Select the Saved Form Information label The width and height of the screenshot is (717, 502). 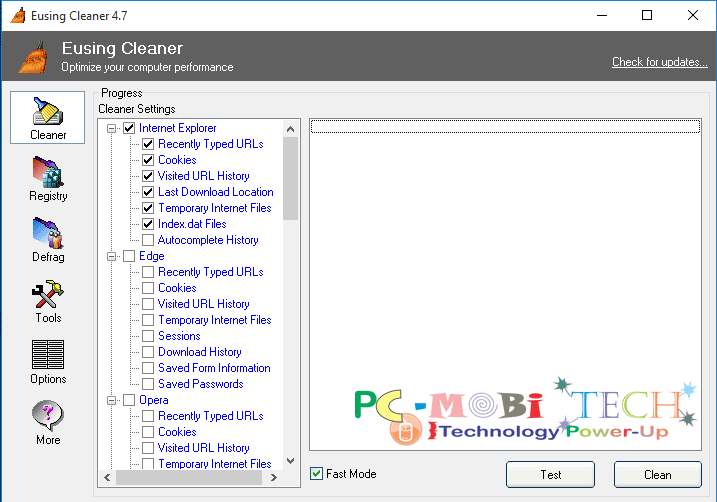[x=214, y=368]
